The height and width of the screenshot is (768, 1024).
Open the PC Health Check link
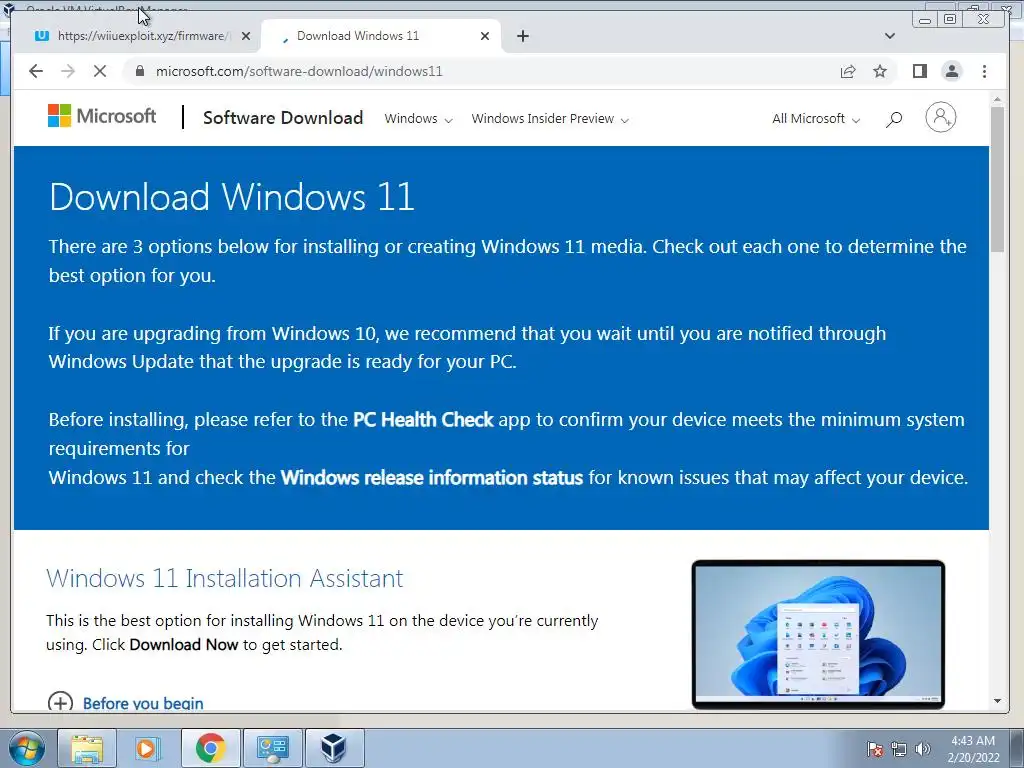point(423,419)
